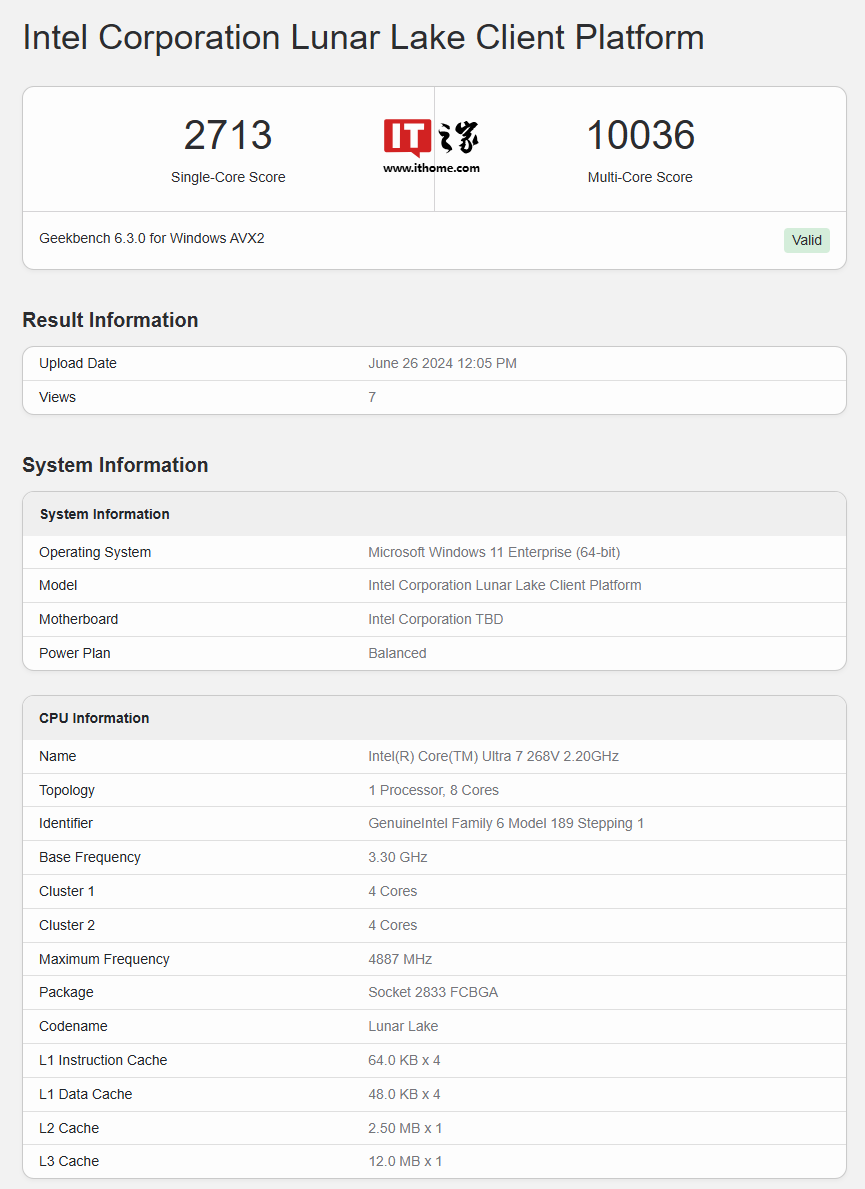The image size is (865, 1189).
Task: Select the "4887 MHz" maximum frequency value
Action: 400,959
